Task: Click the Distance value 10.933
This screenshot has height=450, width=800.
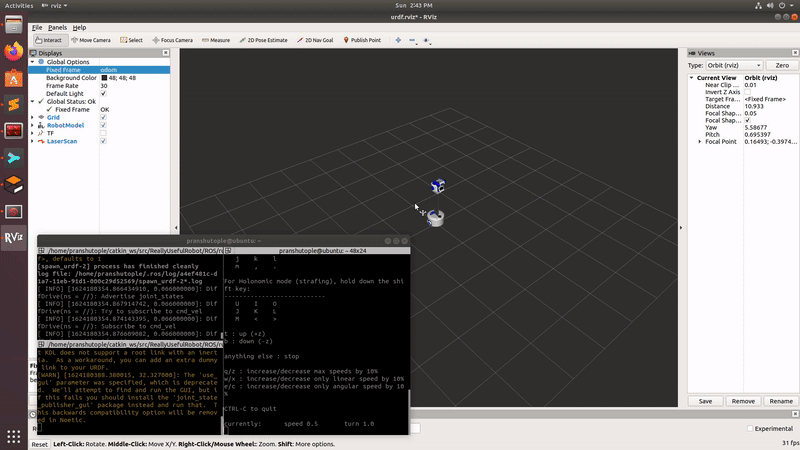Action: click(754, 106)
